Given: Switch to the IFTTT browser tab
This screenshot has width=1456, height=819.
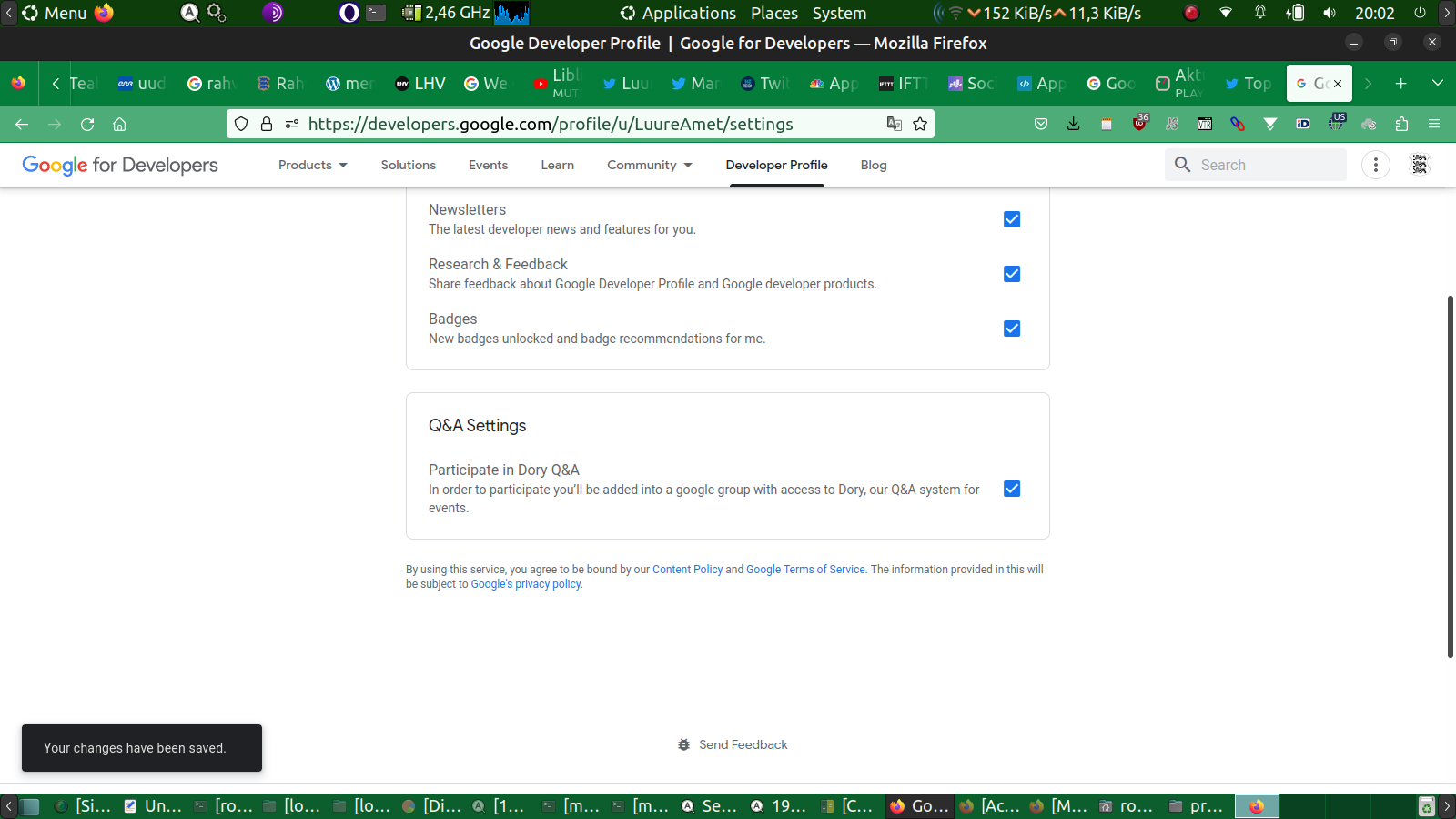Looking at the screenshot, I should tap(905, 84).
